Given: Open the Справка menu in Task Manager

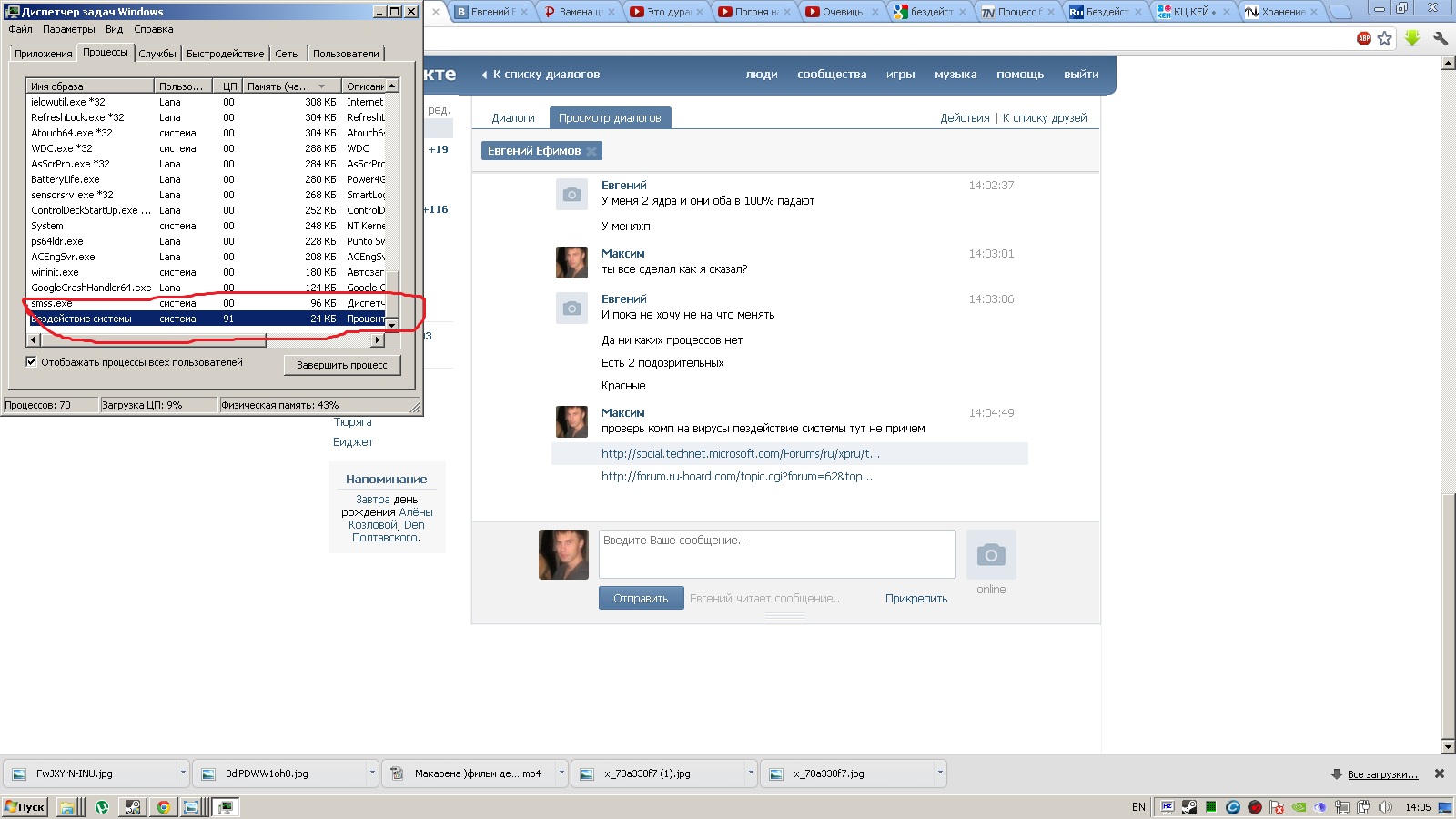Looking at the screenshot, I should [x=153, y=29].
